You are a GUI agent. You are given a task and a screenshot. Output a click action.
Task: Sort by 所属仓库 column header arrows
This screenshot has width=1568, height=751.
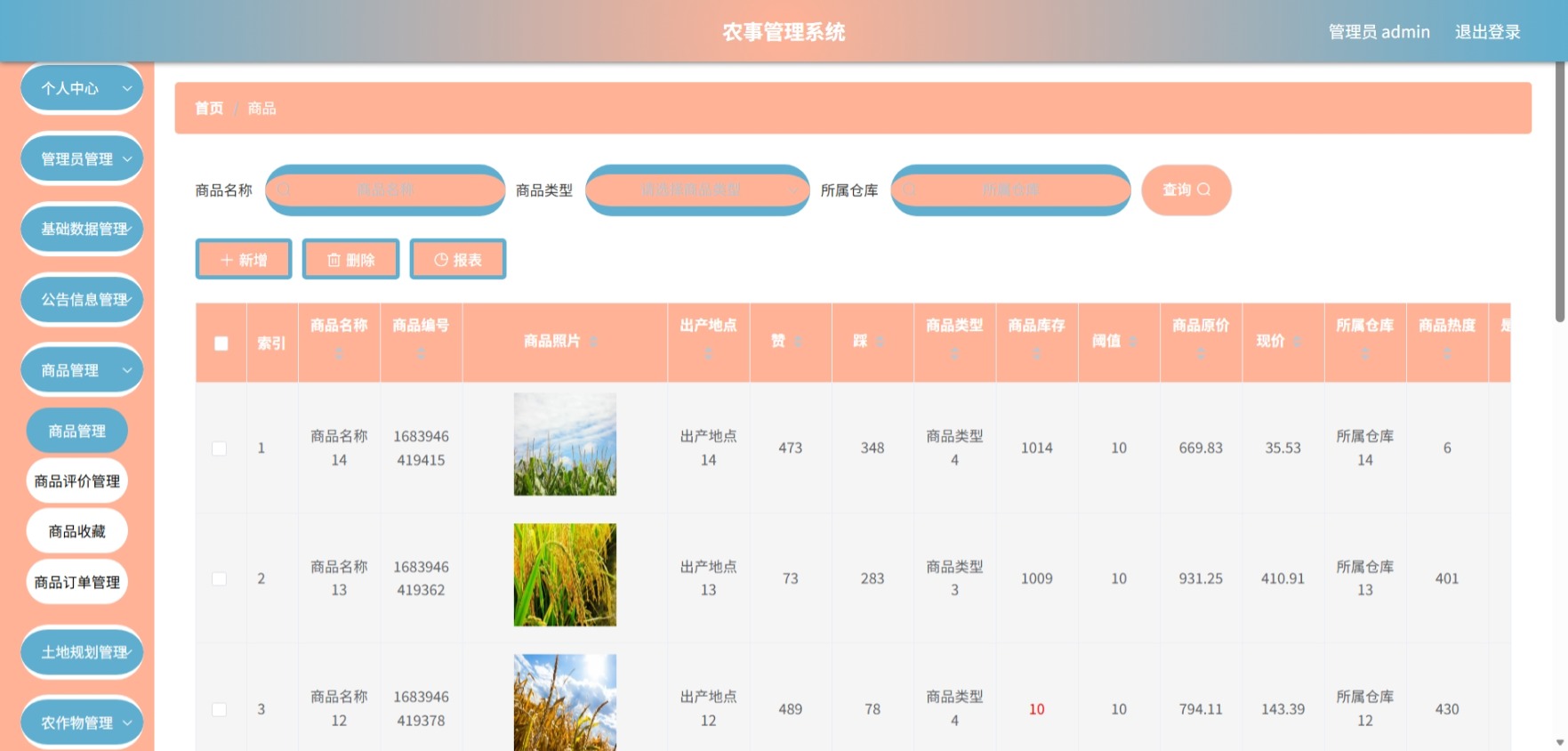pyautogui.click(x=1365, y=354)
